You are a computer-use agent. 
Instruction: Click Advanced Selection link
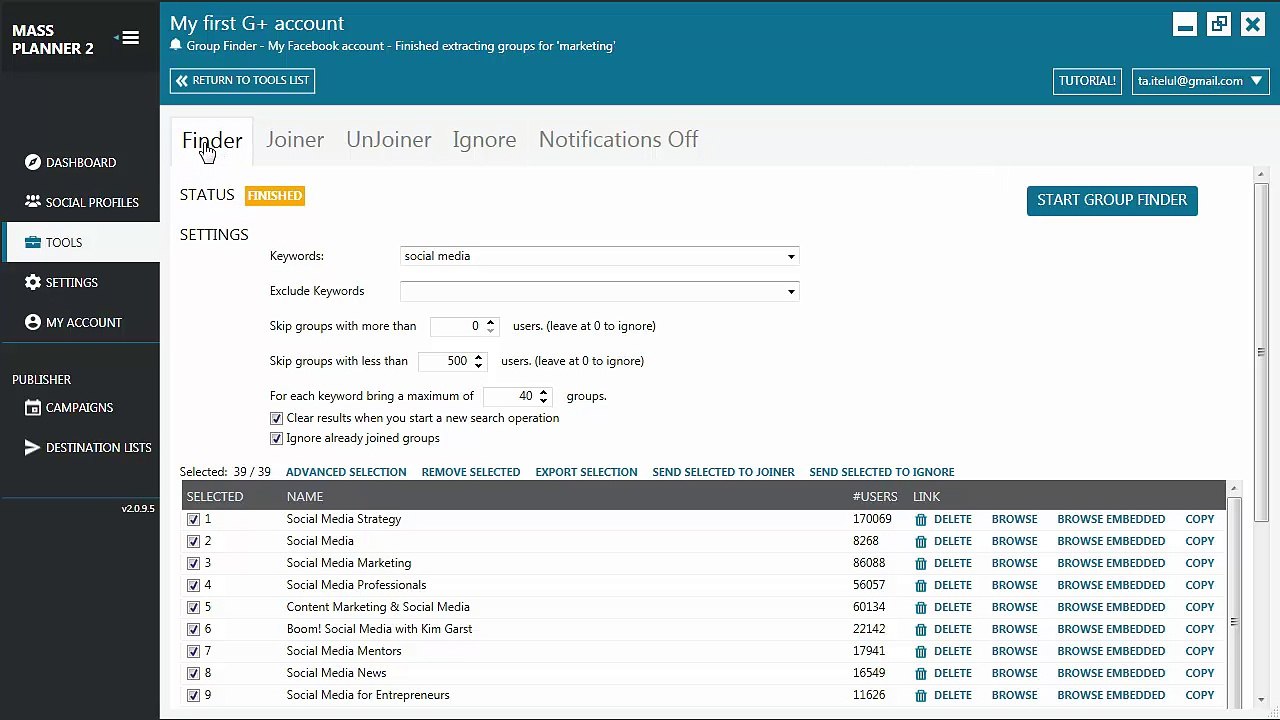click(x=346, y=472)
